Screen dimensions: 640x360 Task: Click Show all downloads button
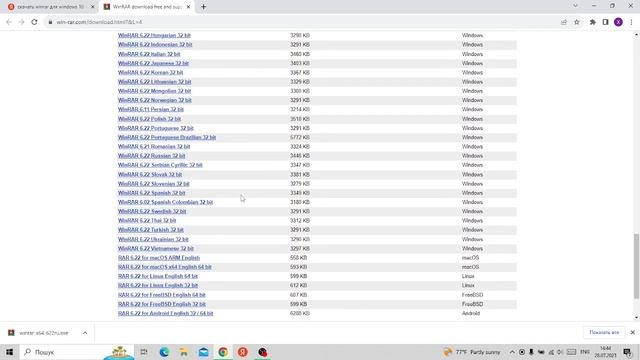click(x=604, y=333)
